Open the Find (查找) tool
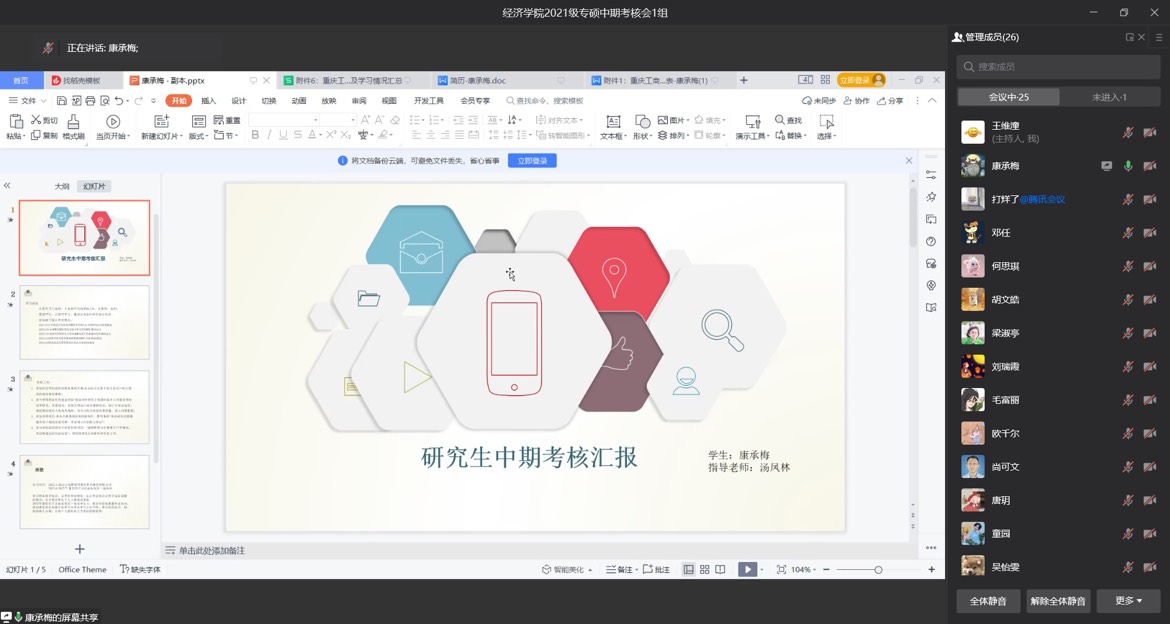The width and height of the screenshot is (1170, 624). click(x=788, y=120)
